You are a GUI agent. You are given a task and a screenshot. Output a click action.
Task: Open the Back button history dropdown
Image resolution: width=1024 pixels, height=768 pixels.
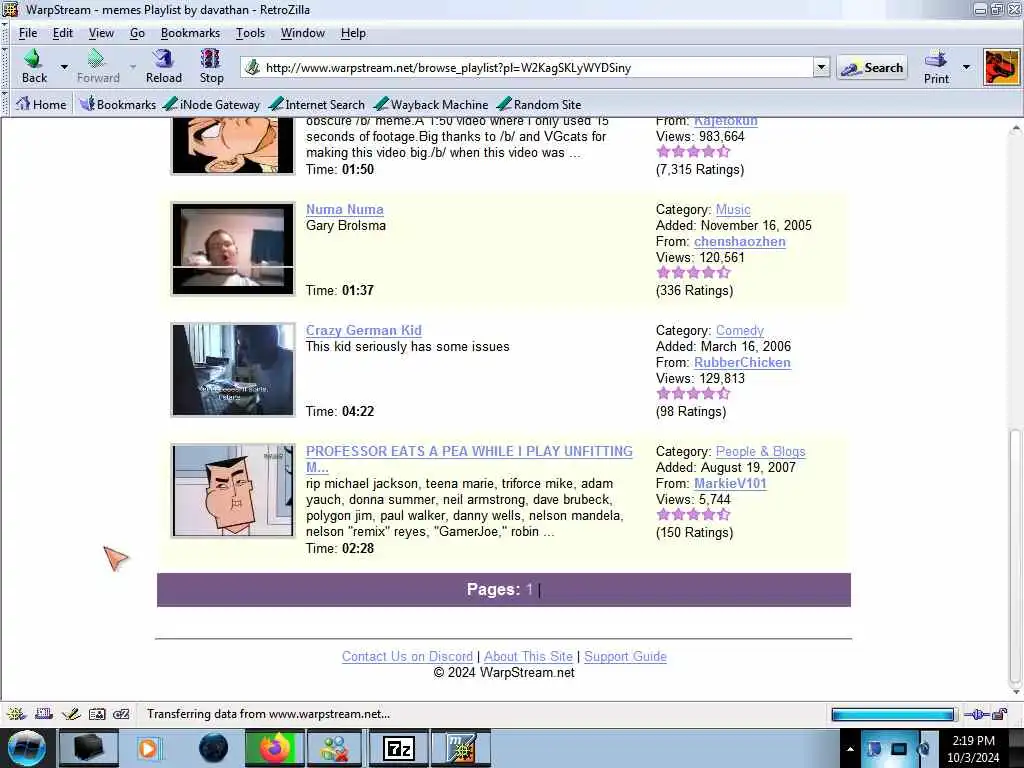pyautogui.click(x=64, y=67)
